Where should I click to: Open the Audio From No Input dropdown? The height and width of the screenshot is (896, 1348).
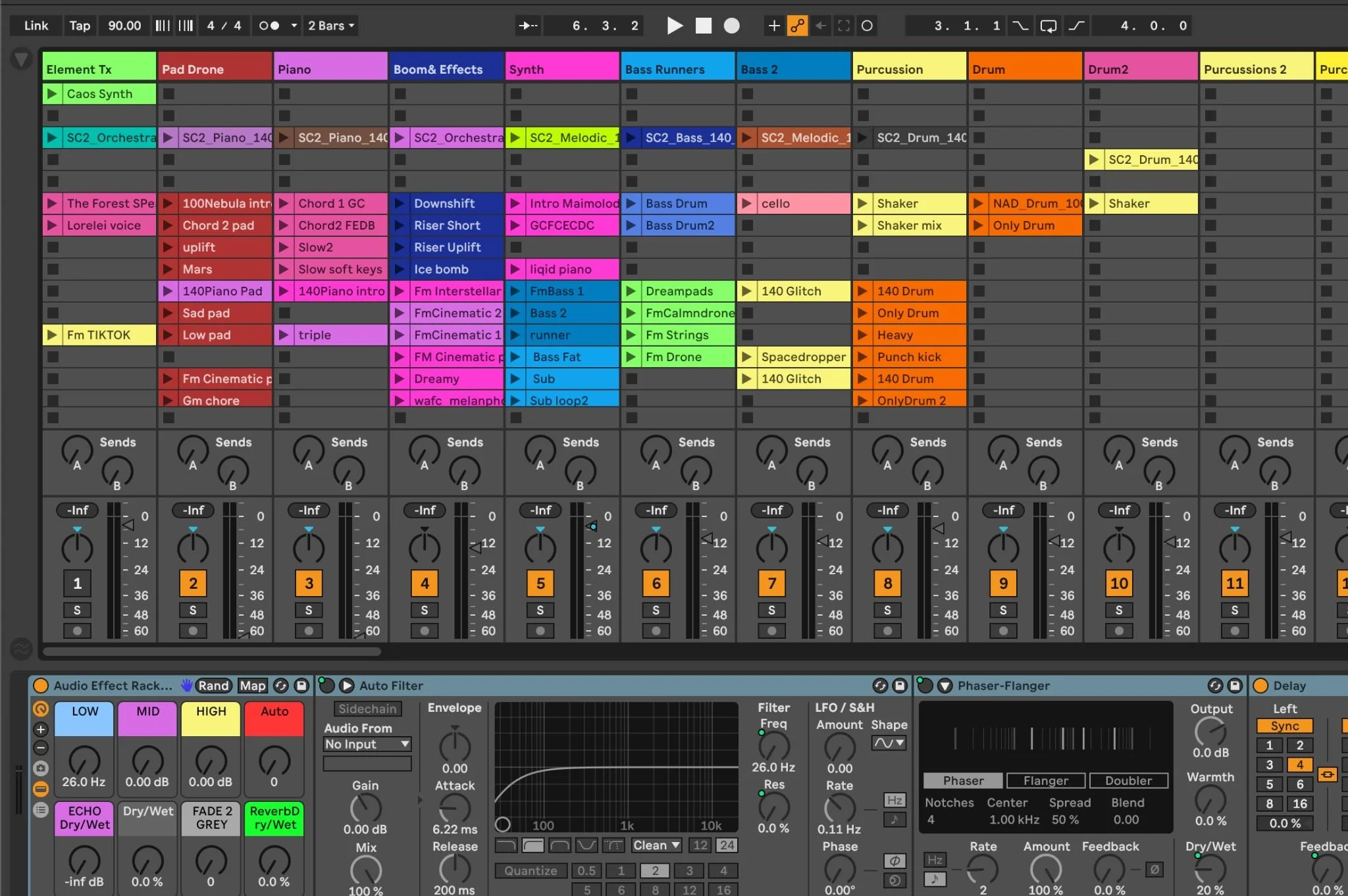pyautogui.click(x=367, y=744)
